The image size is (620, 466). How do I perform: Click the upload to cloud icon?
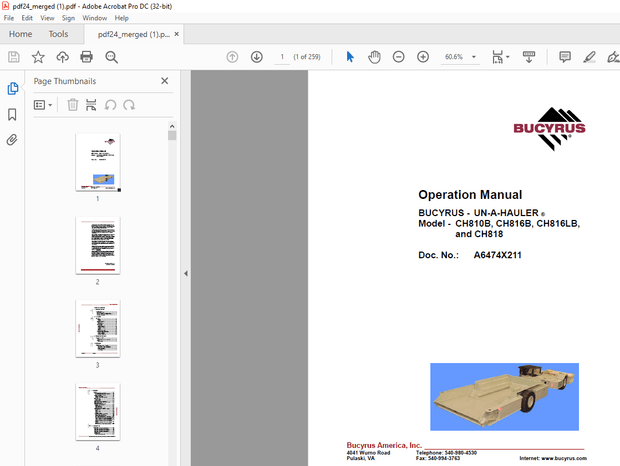point(62,57)
